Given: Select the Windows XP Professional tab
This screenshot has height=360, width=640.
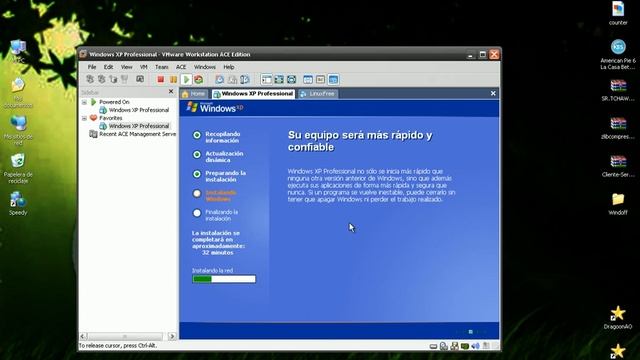Looking at the screenshot, I should click(x=253, y=94).
